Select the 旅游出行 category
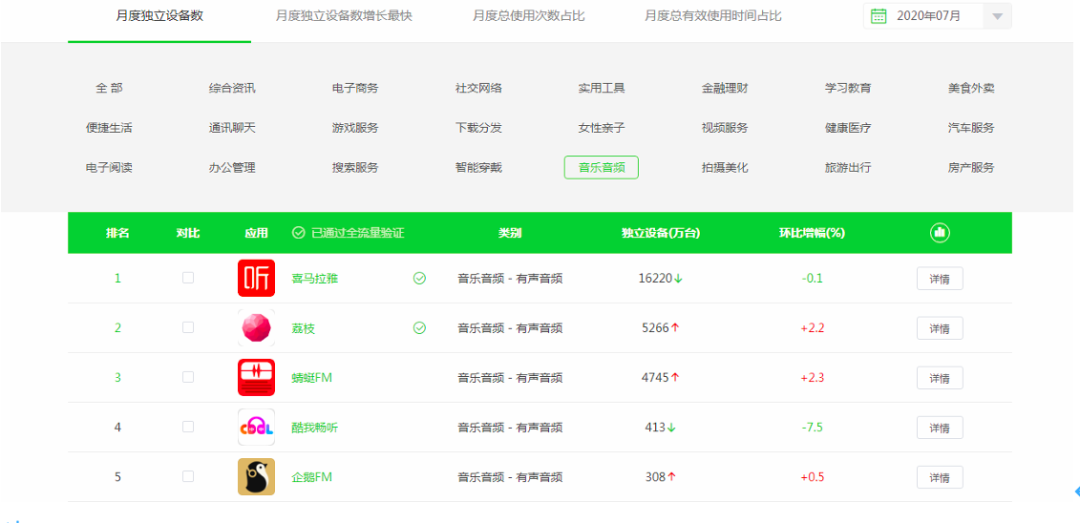Screen dimensions: 1080x523 point(848,167)
